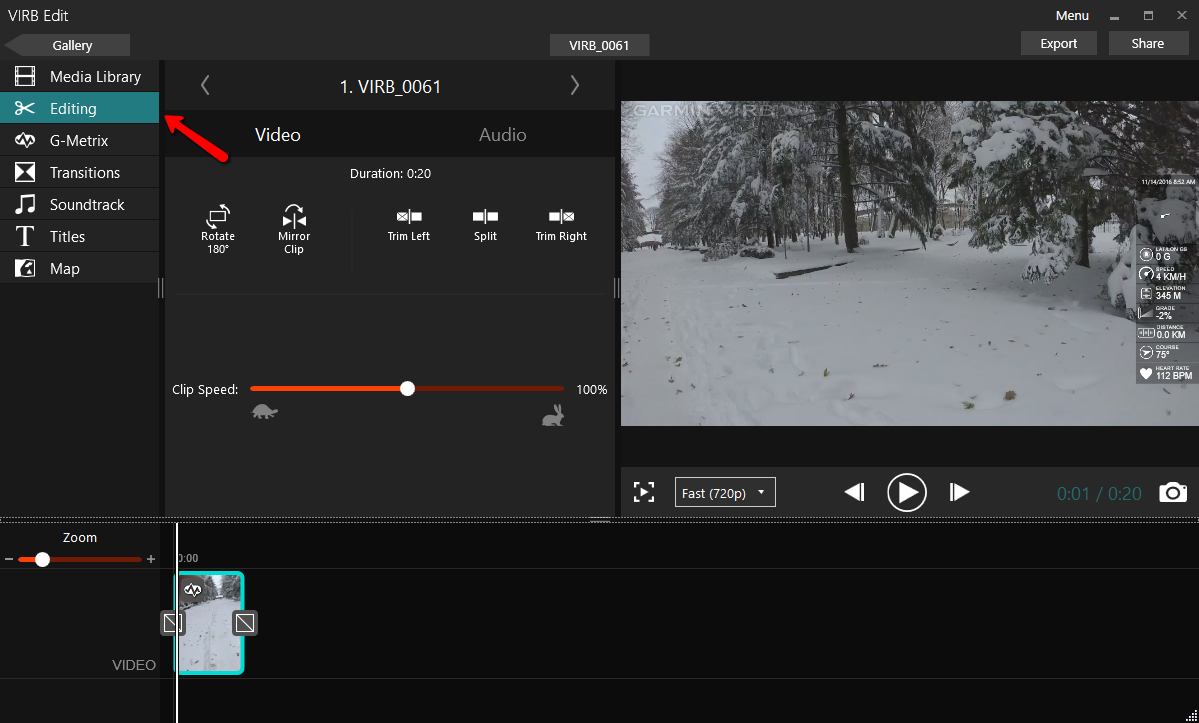This screenshot has width=1199, height=723.
Task: Click the Share button
Action: coord(1147,44)
